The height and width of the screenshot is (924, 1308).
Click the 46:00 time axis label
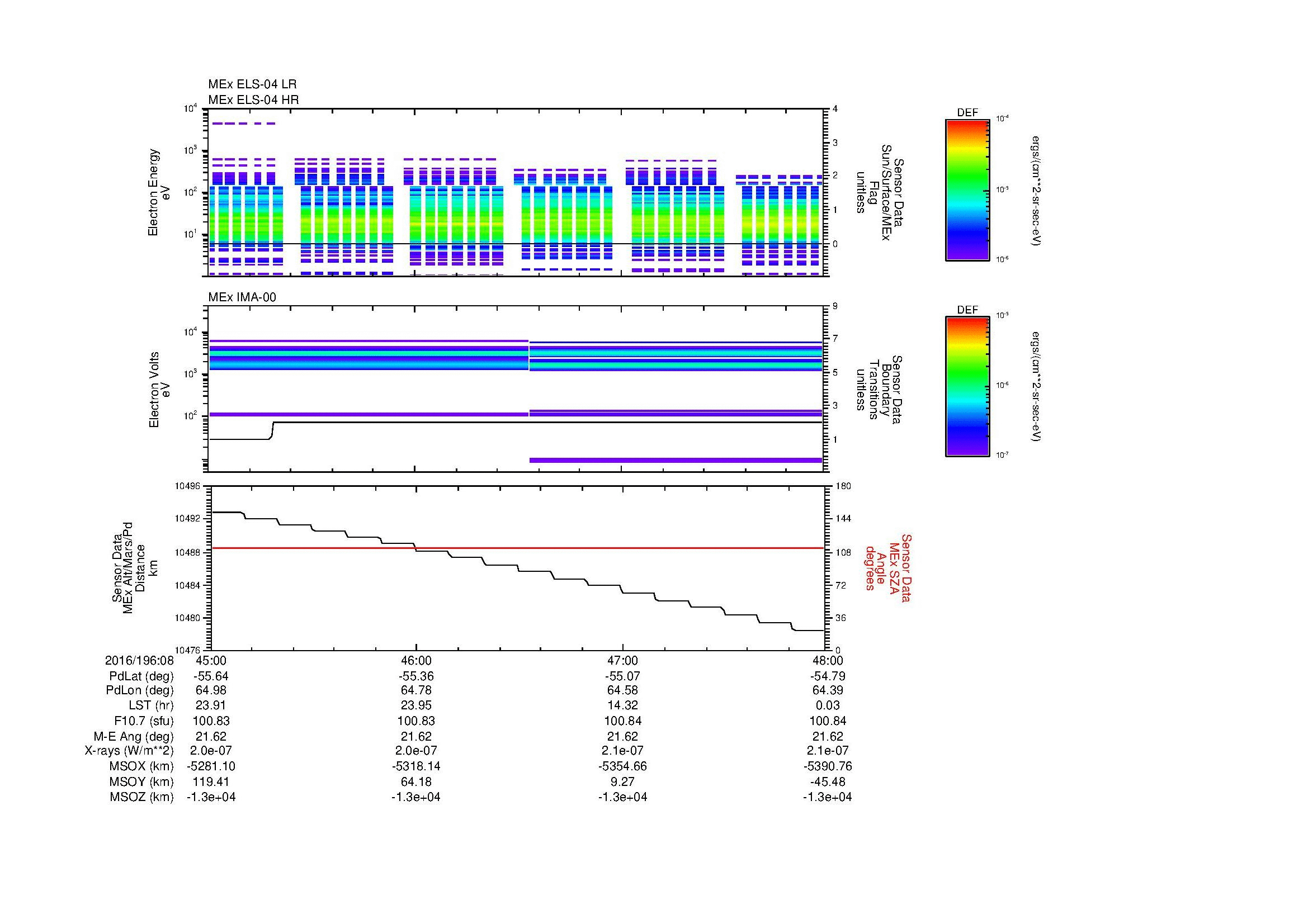[416, 660]
